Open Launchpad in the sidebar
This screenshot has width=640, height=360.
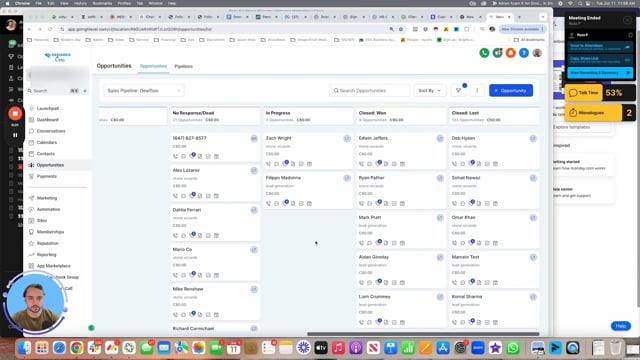pyautogui.click(x=48, y=109)
